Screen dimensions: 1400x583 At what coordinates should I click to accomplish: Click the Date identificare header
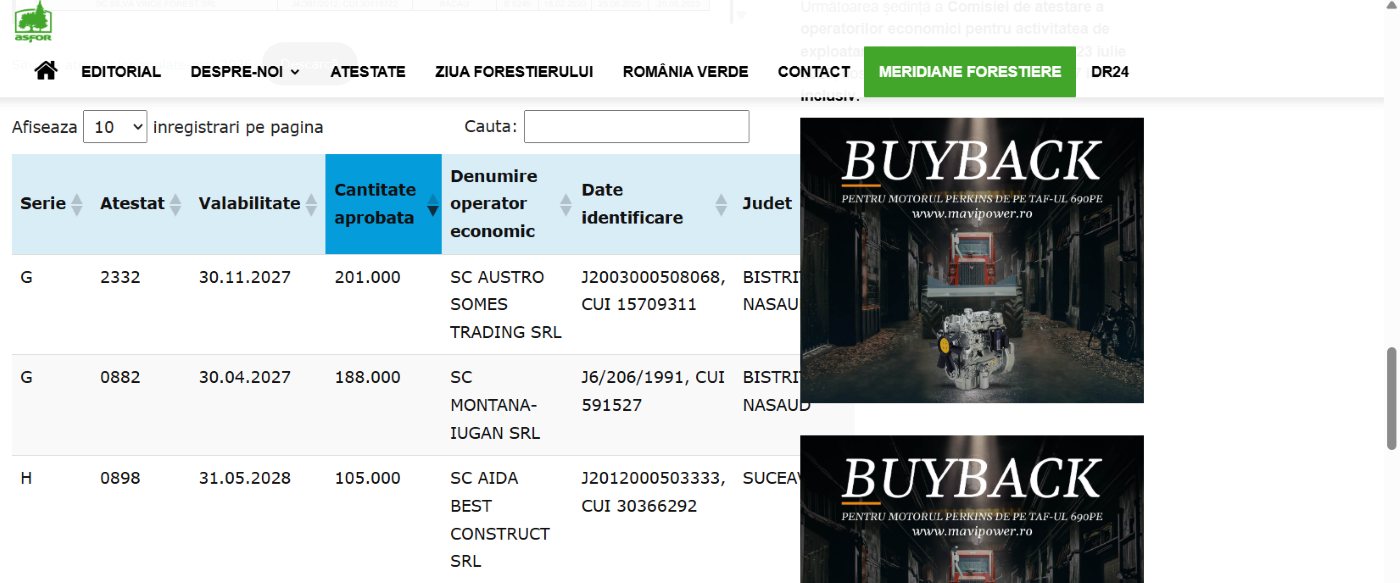coord(654,204)
